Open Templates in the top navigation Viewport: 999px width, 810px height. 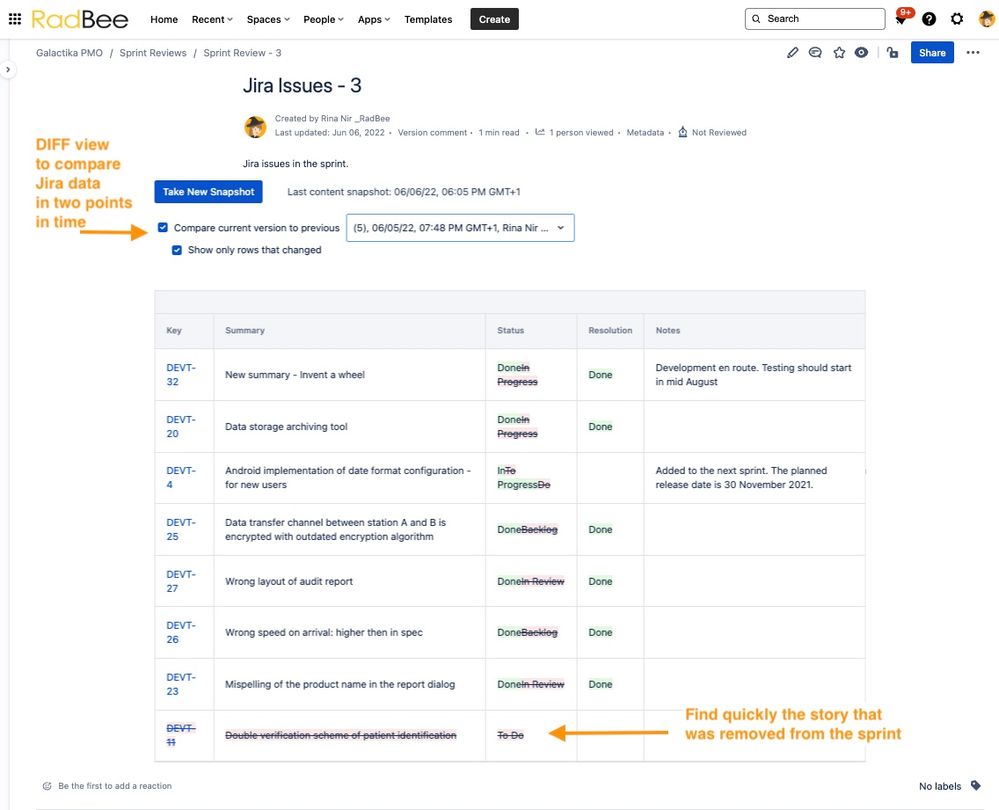[428, 19]
